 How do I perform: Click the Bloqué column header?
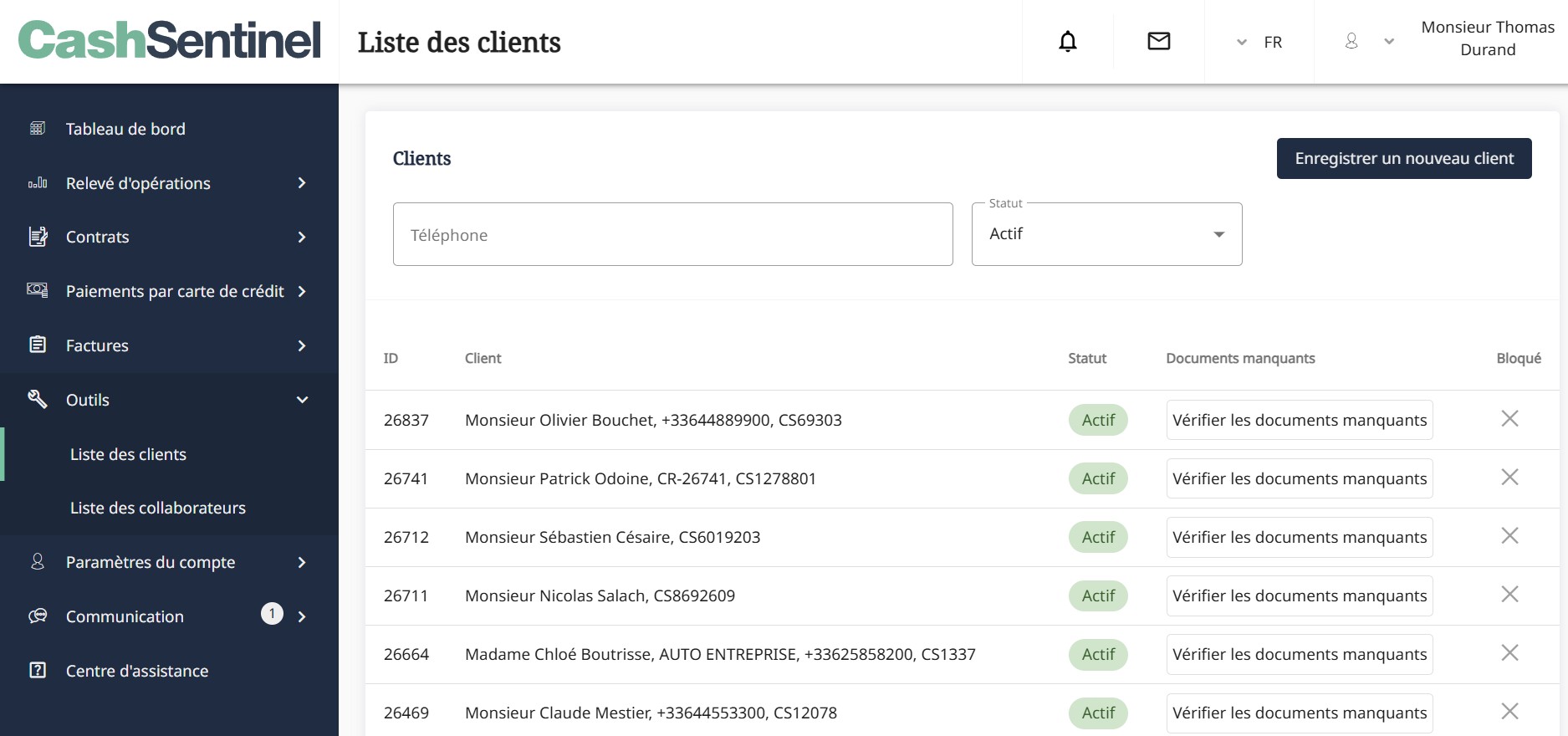point(1519,358)
